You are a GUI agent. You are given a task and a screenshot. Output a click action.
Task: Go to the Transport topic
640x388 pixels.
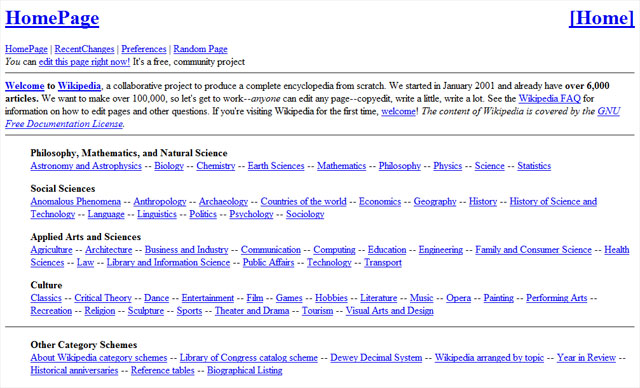click(x=383, y=262)
